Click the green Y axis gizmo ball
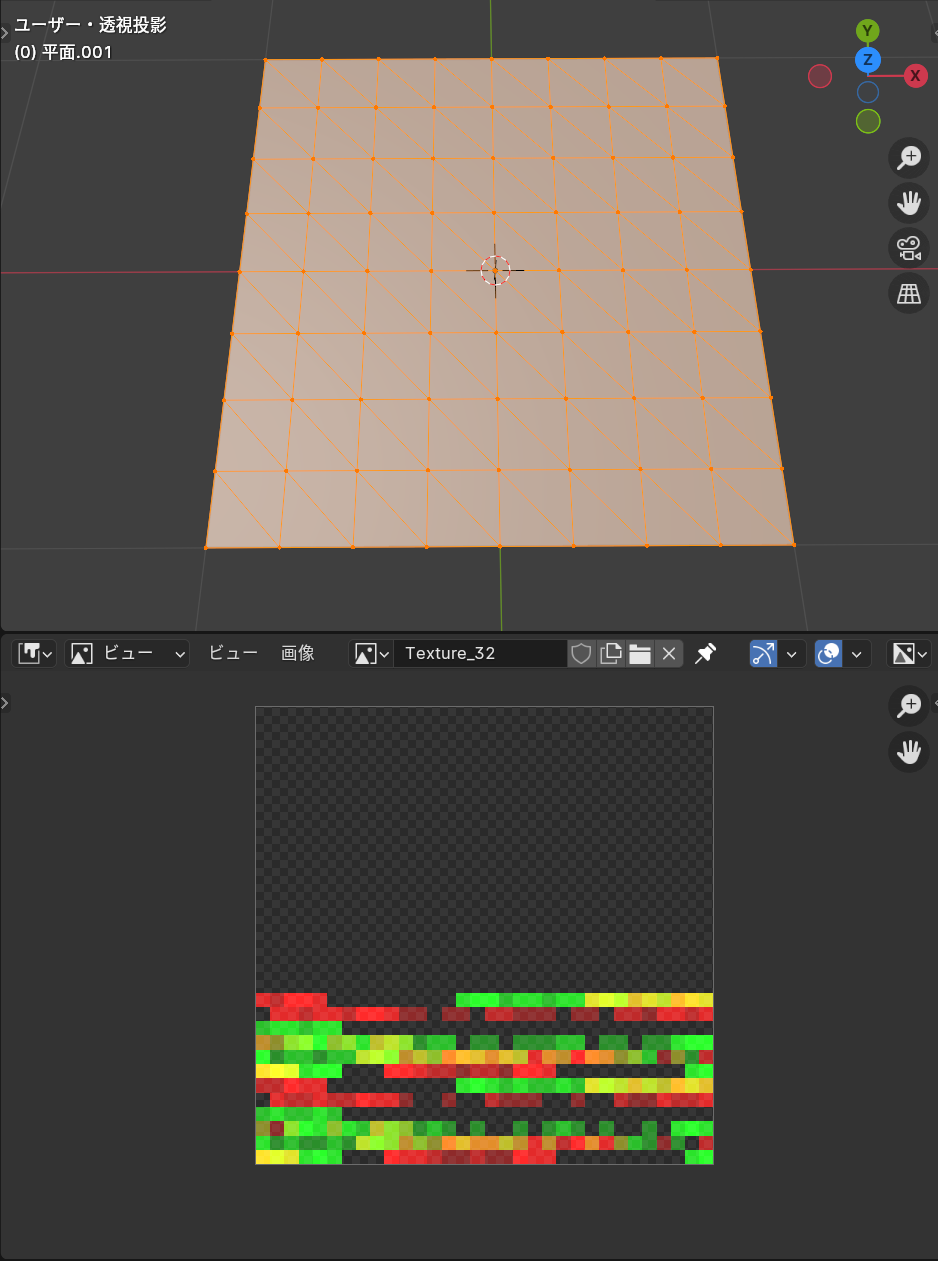Image resolution: width=938 pixels, height=1261 pixels. coord(868,32)
